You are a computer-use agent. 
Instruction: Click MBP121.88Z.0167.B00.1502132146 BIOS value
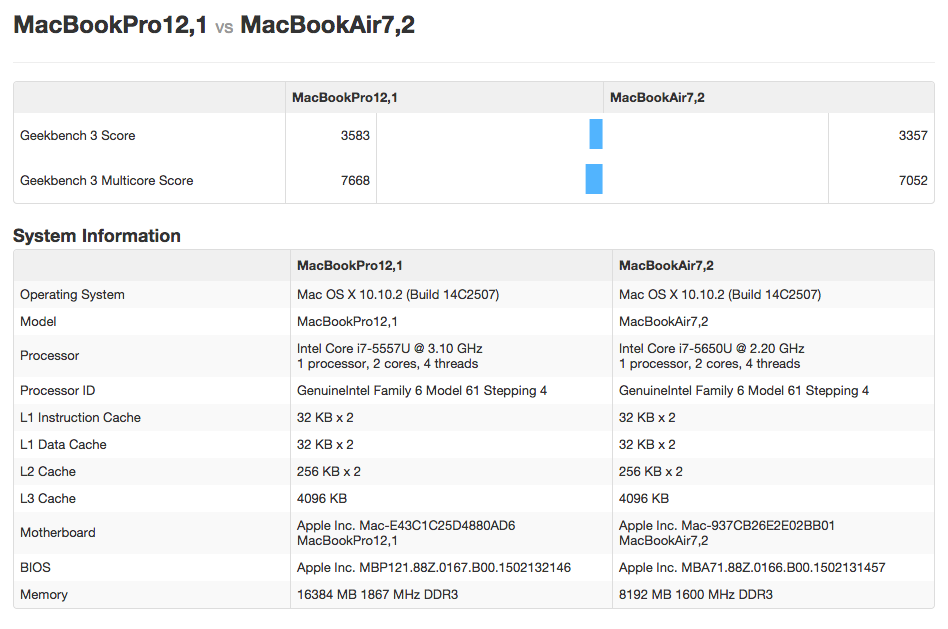[x=434, y=567]
